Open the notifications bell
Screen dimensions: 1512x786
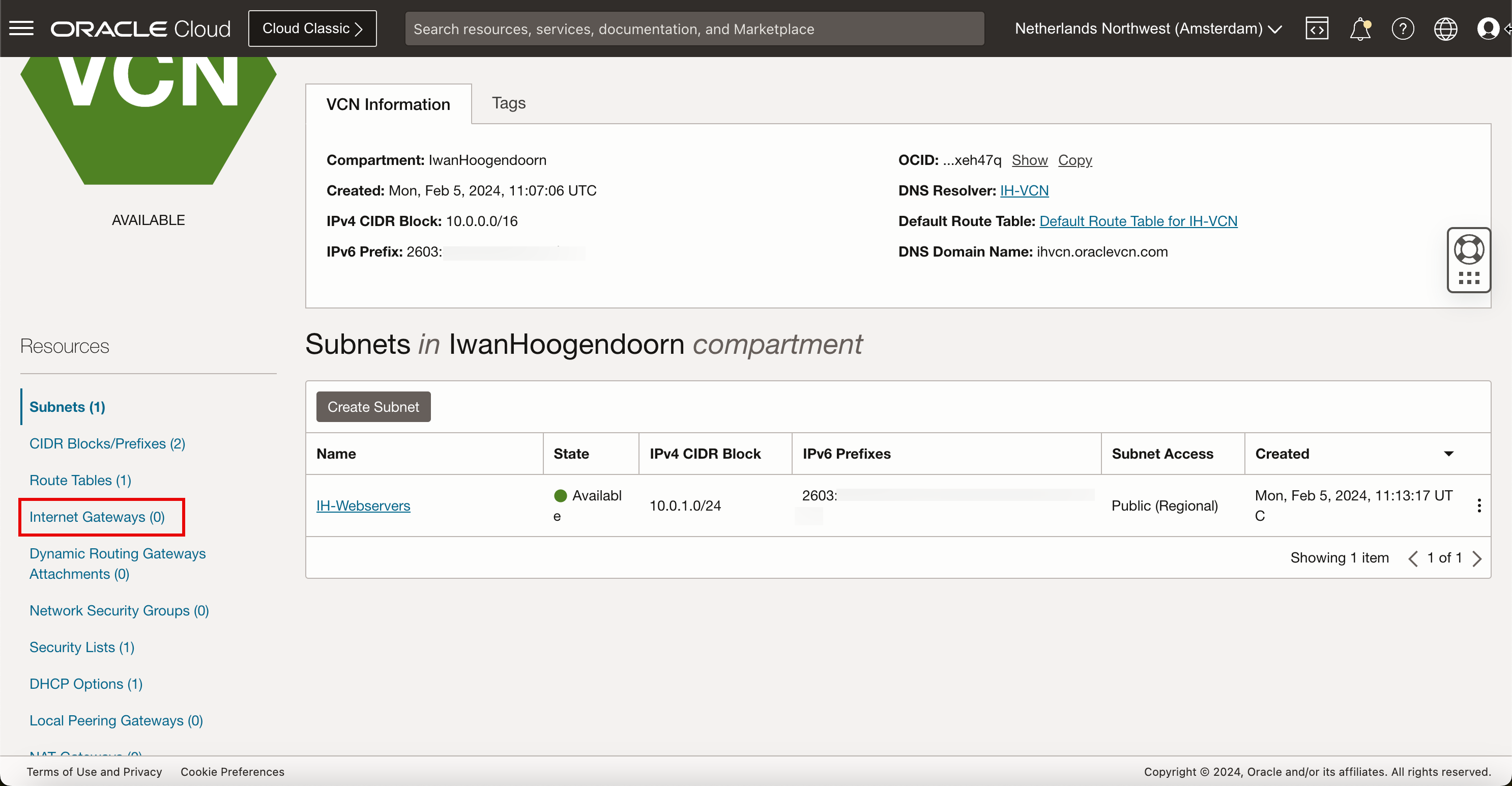(x=1360, y=28)
